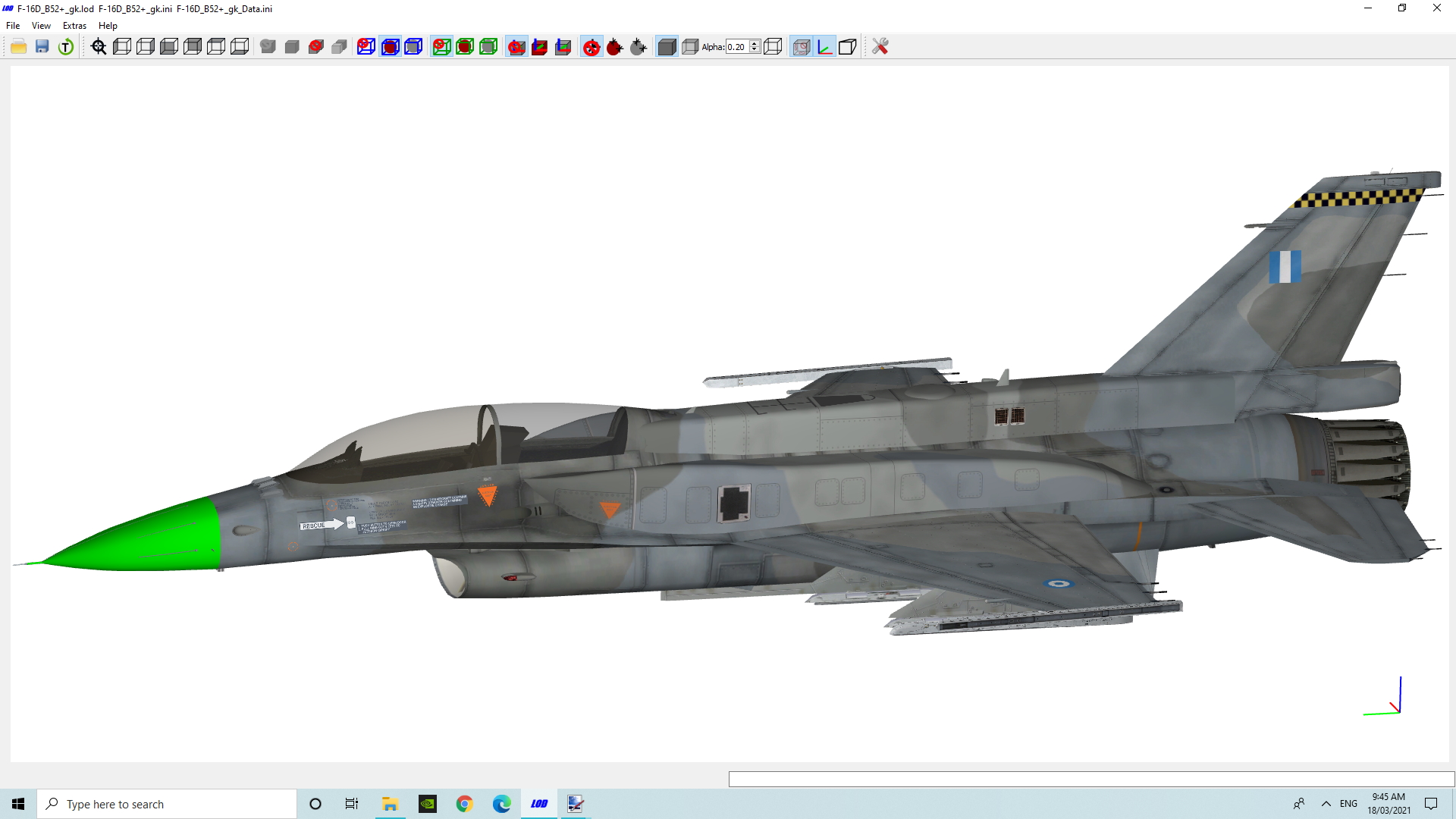This screenshot has height=819, width=1456.
Task: Toggle the coordinate axes display icon
Action: (825, 47)
